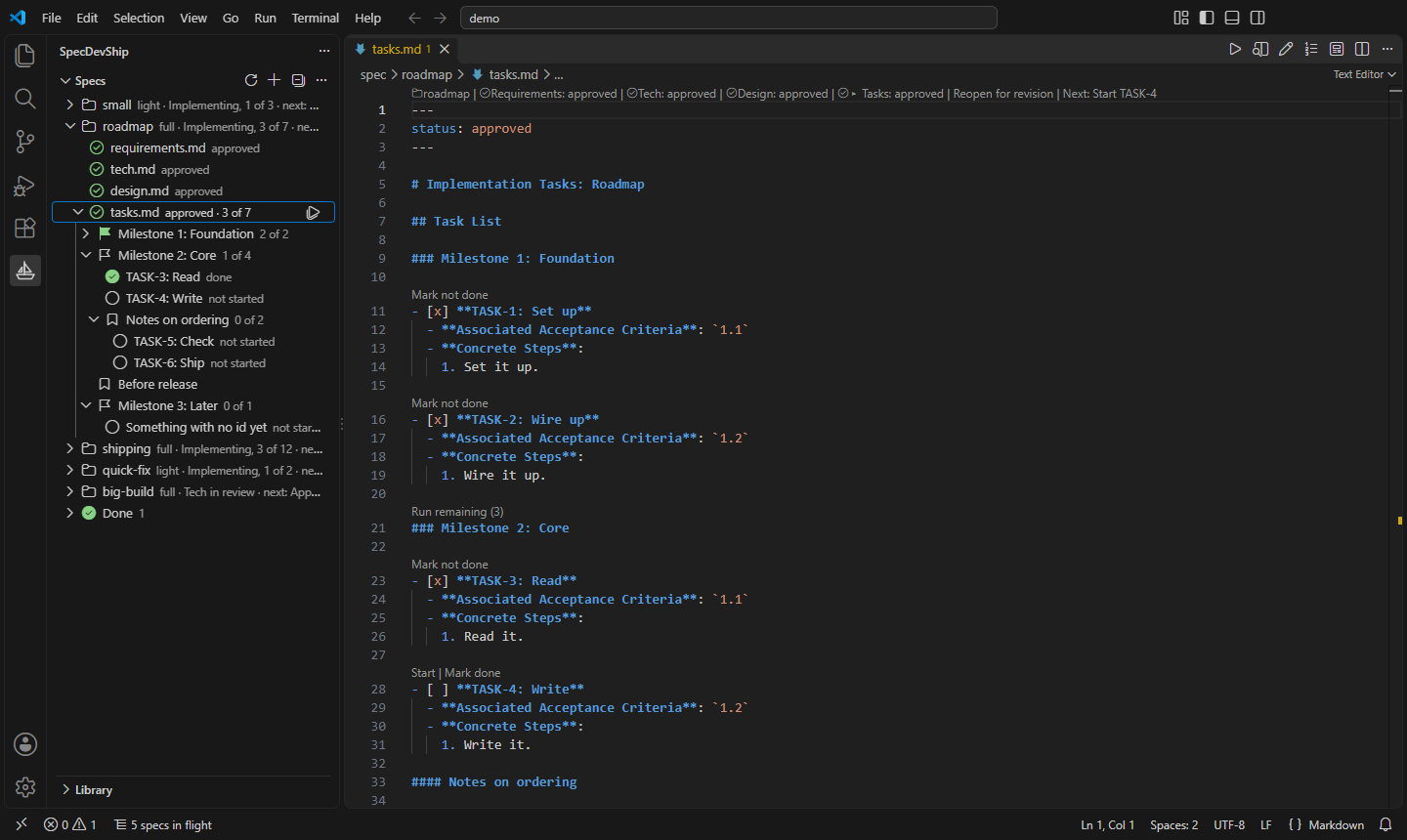
Task: Create a new spec with plus icon
Action: [275, 80]
